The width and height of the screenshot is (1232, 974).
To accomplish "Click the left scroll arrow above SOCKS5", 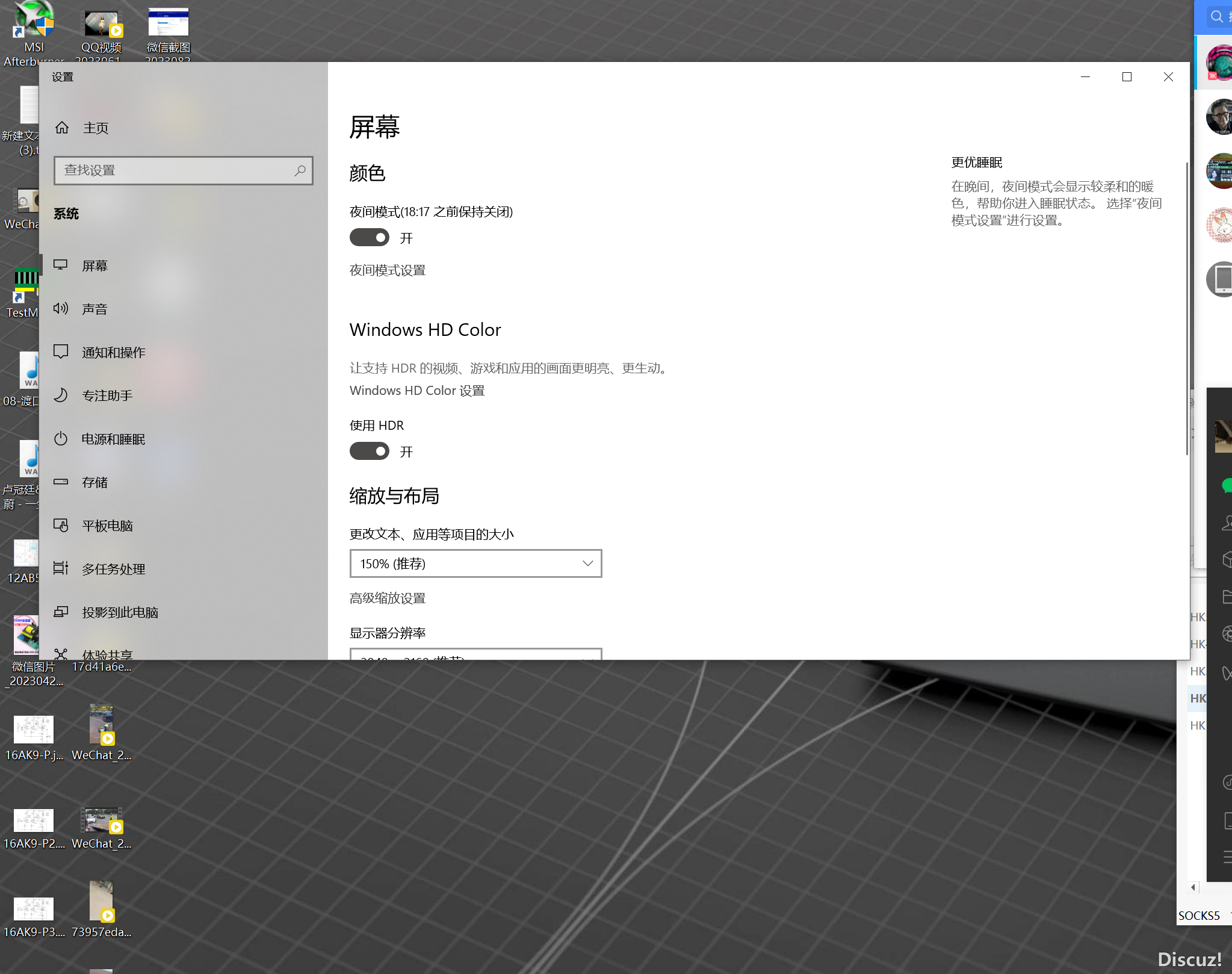I will 1193,887.
